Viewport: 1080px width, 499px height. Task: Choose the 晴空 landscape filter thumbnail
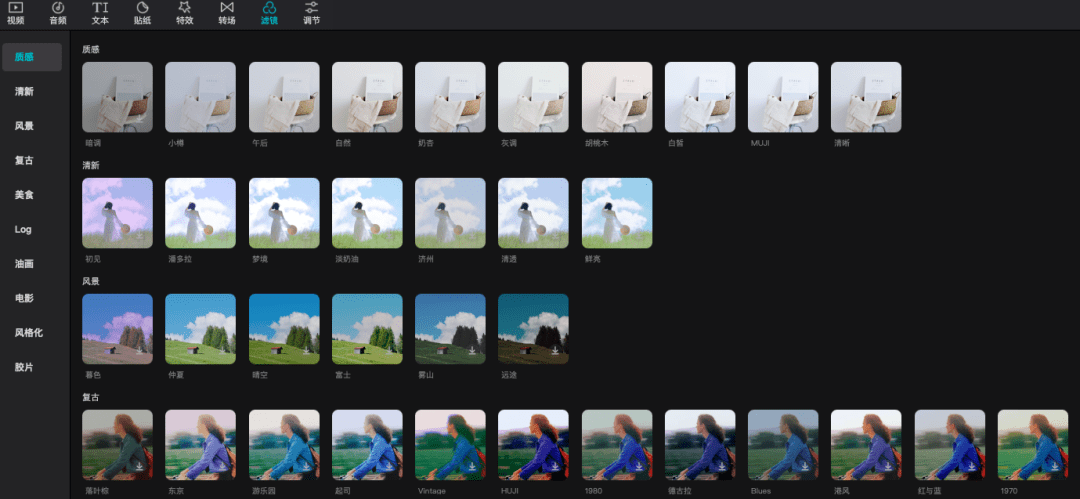[284, 329]
